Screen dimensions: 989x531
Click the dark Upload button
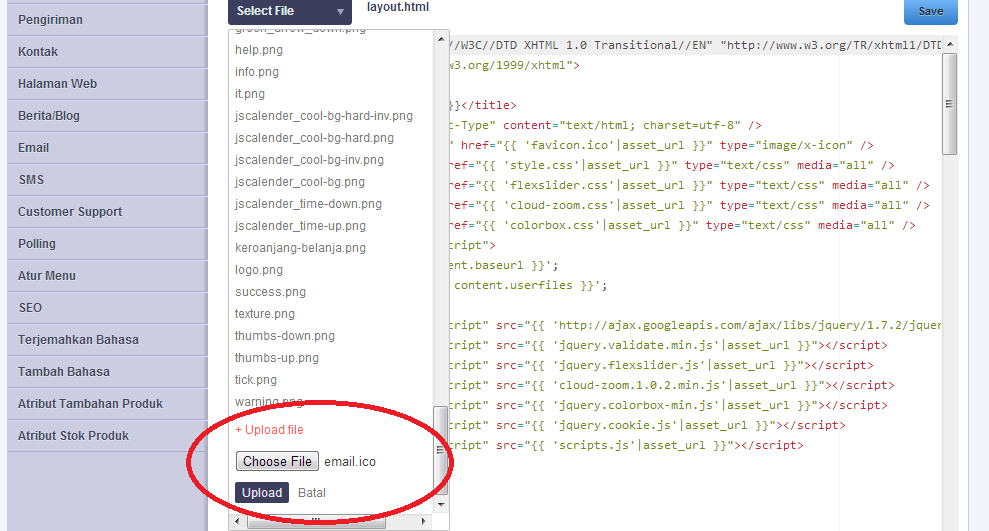tap(262, 493)
